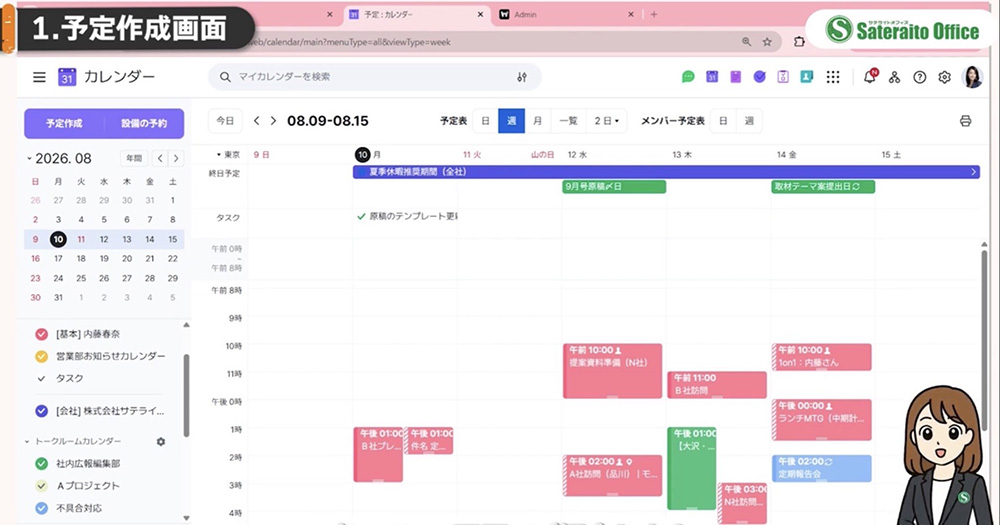Open 1on1：内藤さん event
This screenshot has height=525, width=1000.
coord(821,357)
